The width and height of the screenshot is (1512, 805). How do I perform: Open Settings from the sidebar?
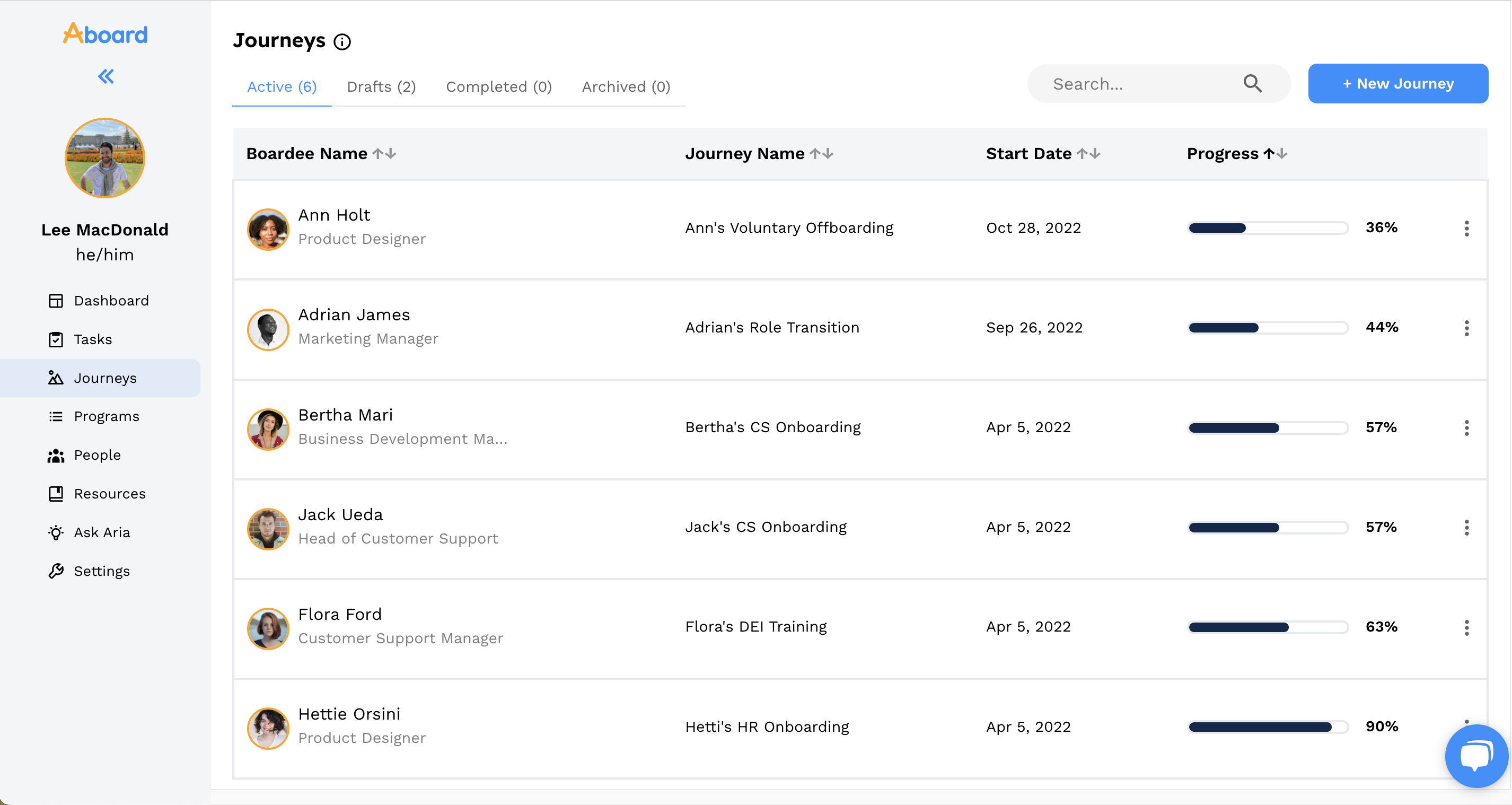click(x=102, y=571)
